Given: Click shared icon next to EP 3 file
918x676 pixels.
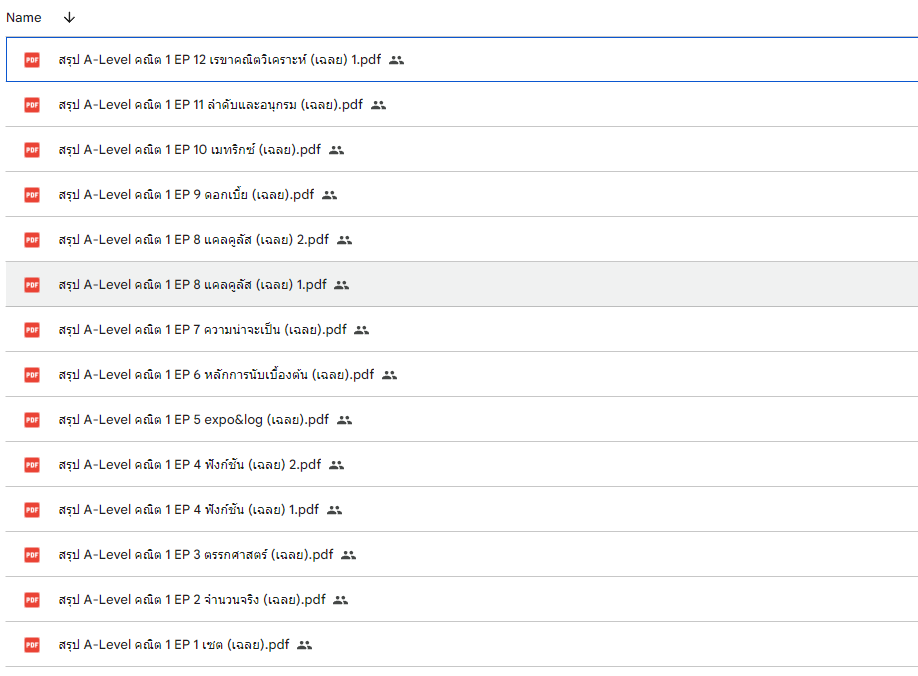Looking at the screenshot, I should click(x=348, y=555).
